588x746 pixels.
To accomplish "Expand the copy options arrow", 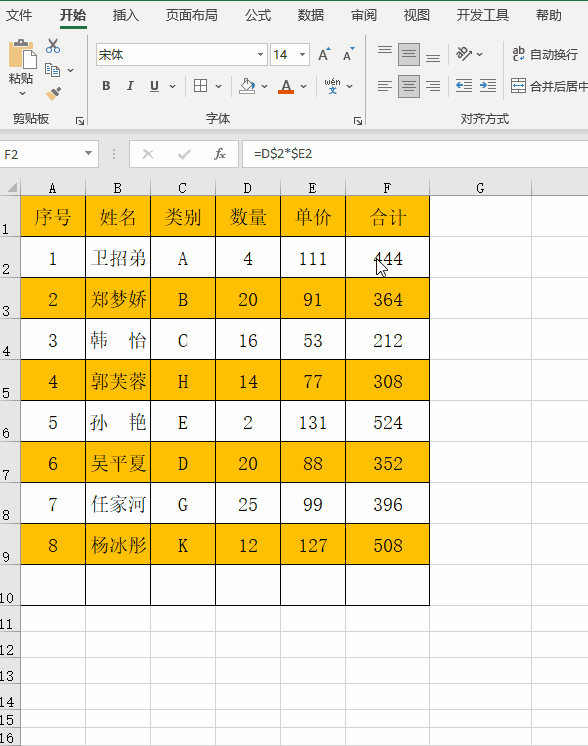I will (70, 70).
